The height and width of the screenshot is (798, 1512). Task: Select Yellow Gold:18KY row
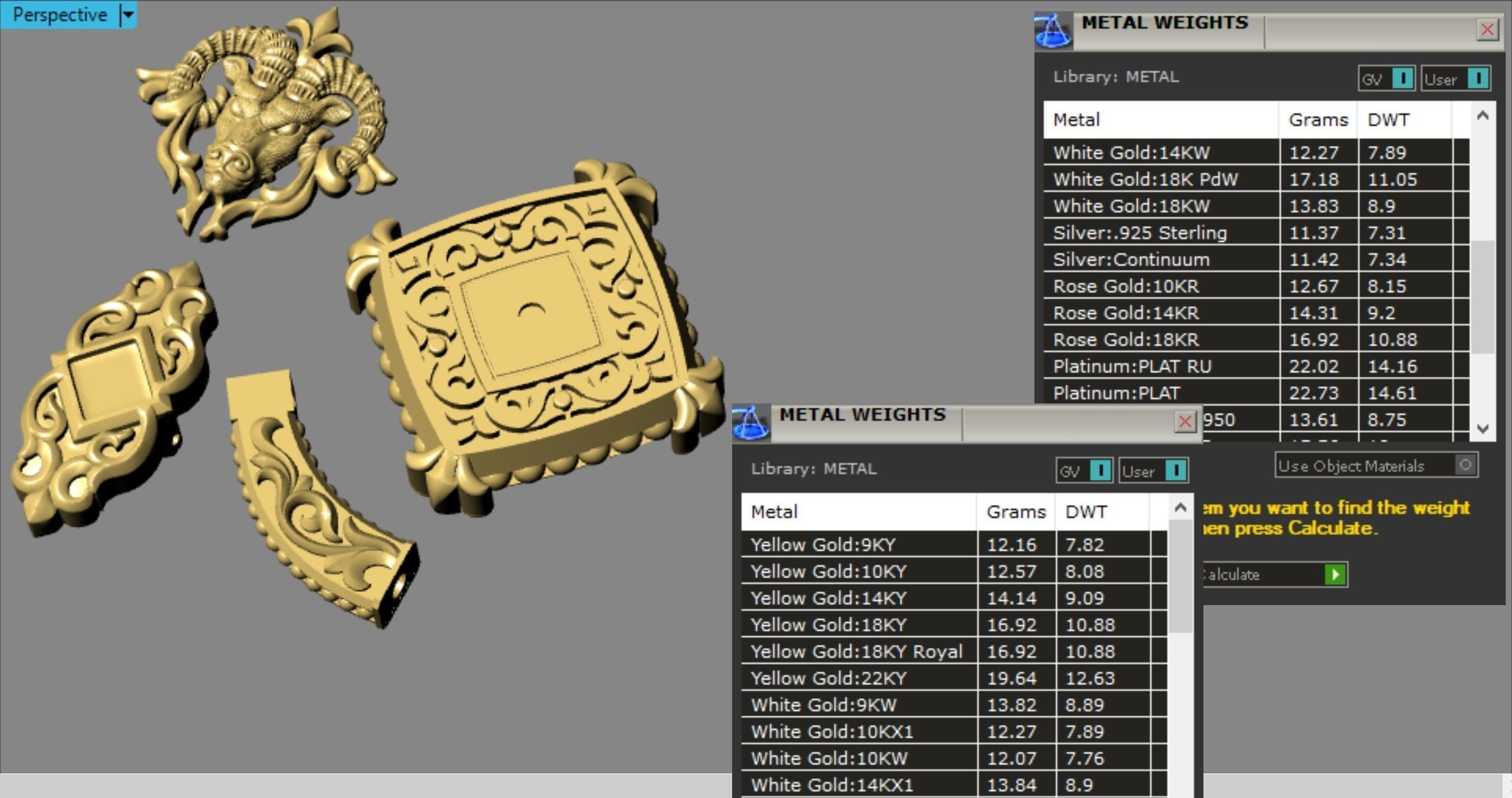[954, 625]
